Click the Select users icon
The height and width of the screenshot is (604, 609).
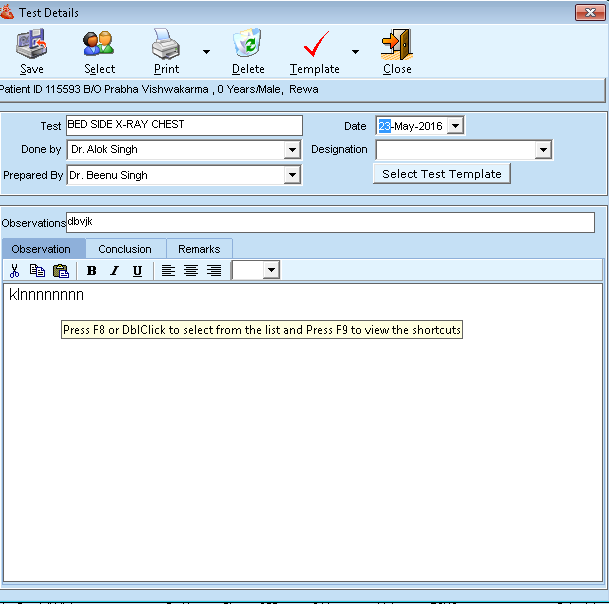coord(99,45)
